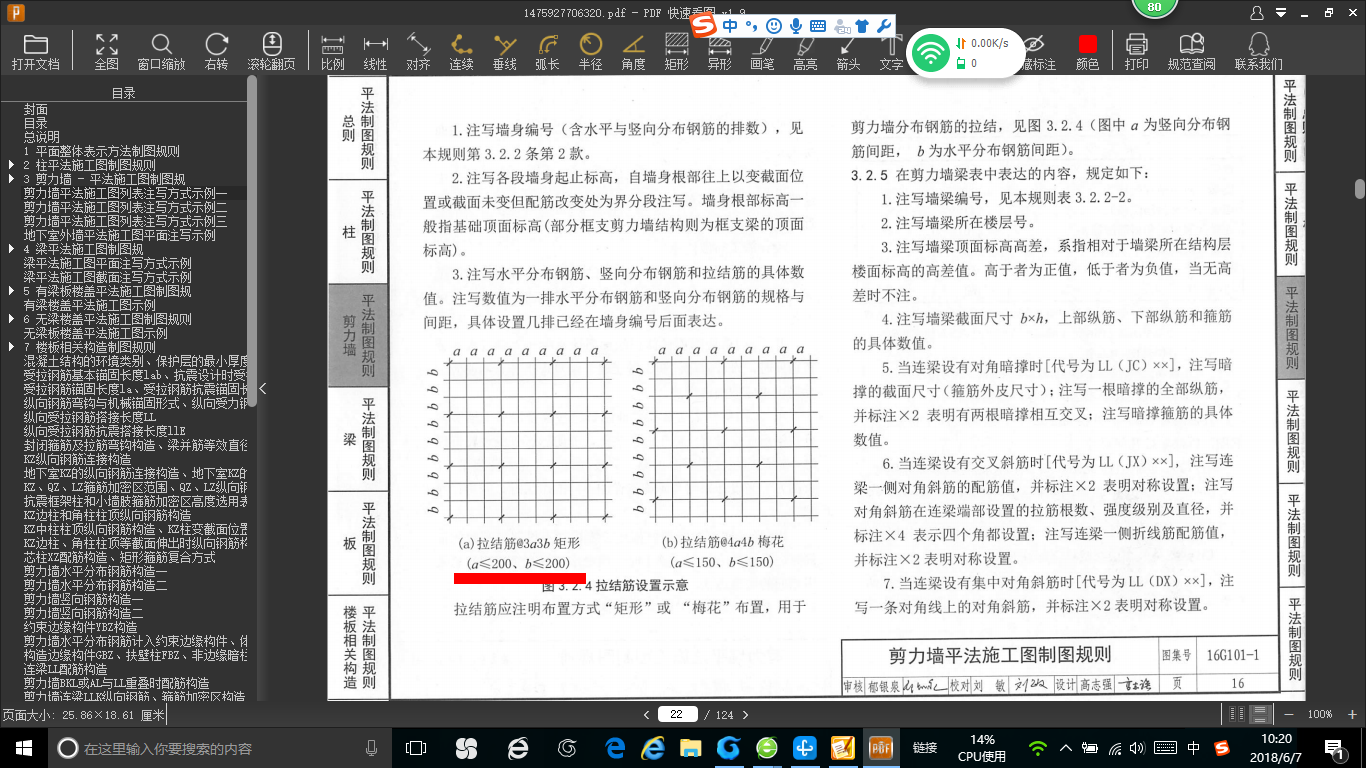
Task: Select the 画笔 brush tool
Action: point(762,51)
